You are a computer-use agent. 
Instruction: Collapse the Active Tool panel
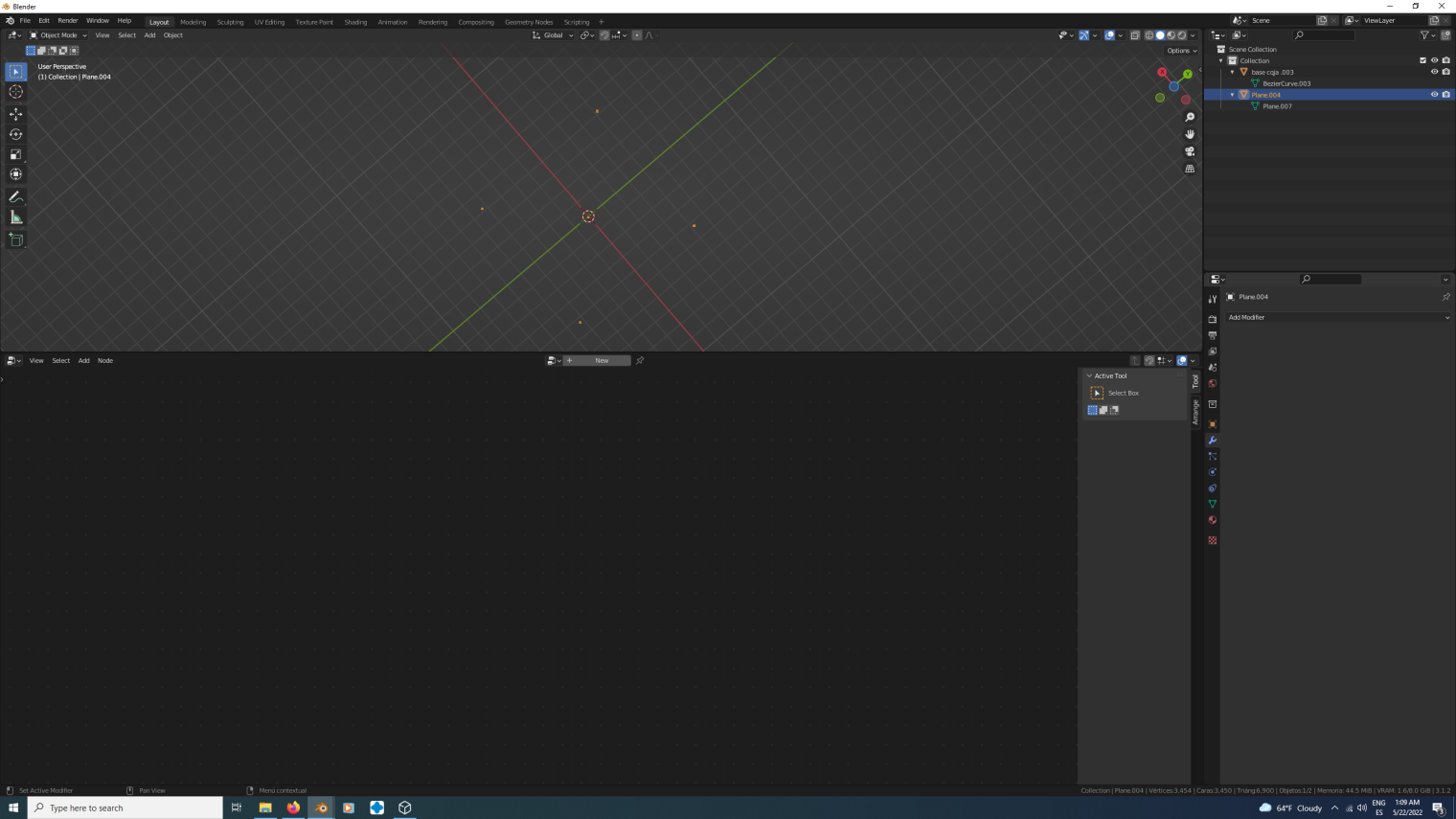[x=1089, y=375]
